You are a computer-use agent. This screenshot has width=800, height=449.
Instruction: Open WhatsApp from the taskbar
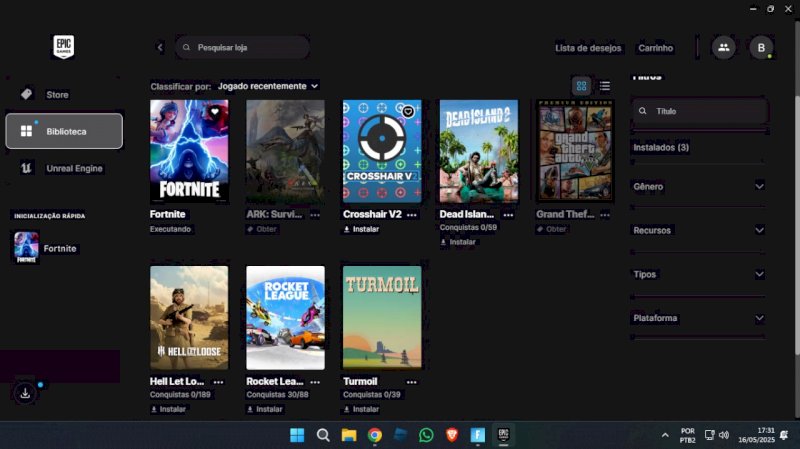coord(427,435)
